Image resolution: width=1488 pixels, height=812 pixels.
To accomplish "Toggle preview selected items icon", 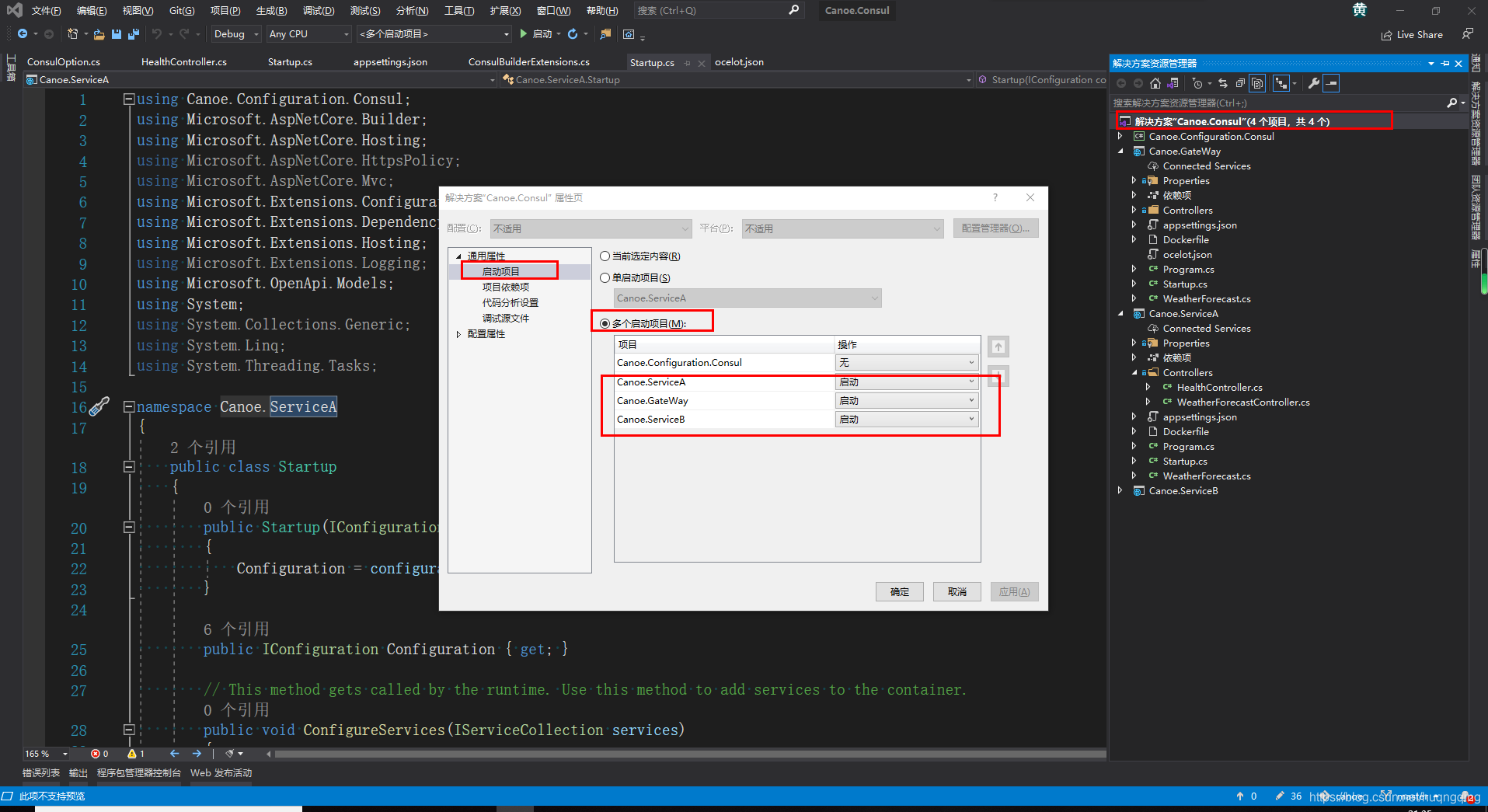I will pyautogui.click(x=1331, y=83).
